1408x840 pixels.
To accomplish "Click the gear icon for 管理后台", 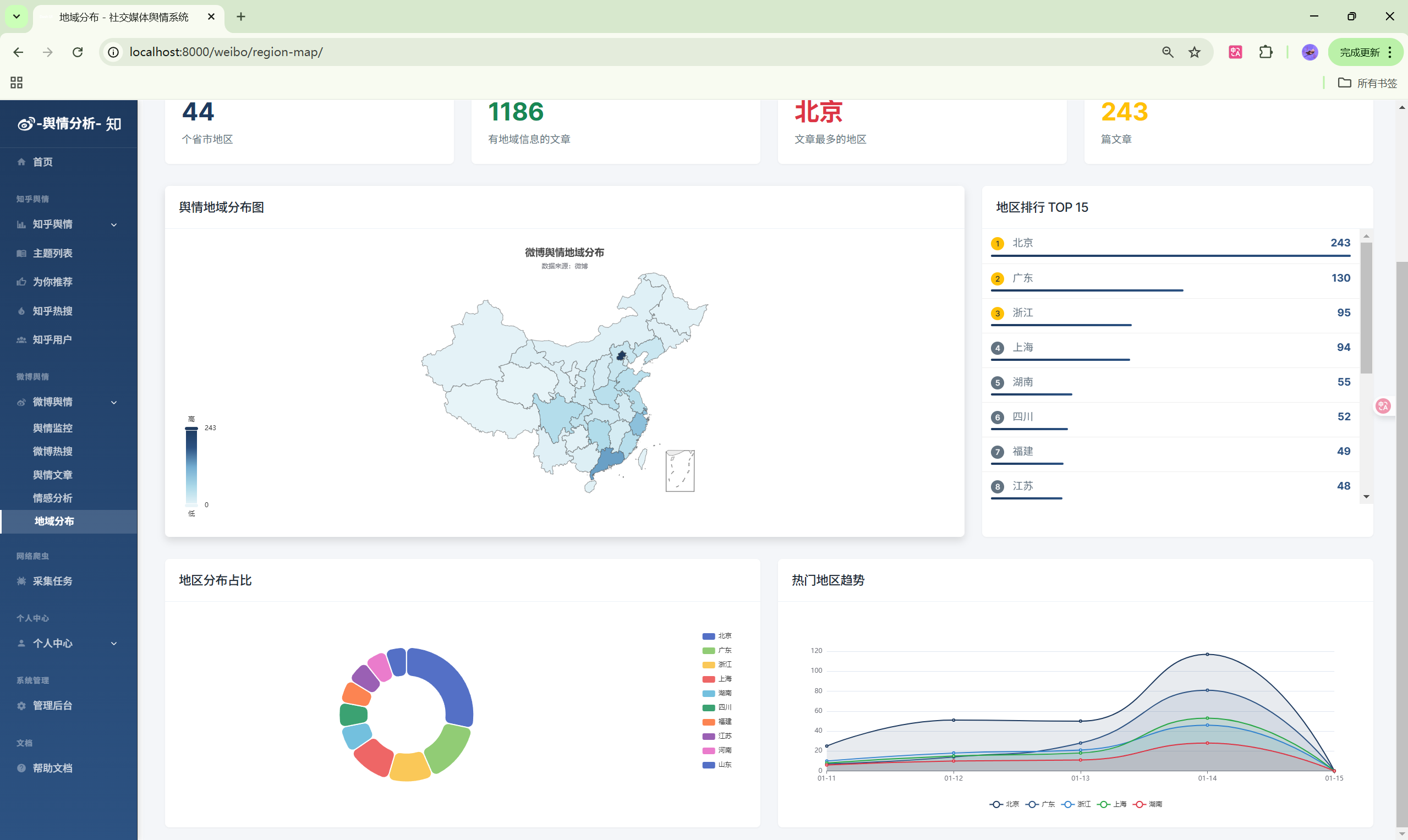I will click(x=21, y=706).
